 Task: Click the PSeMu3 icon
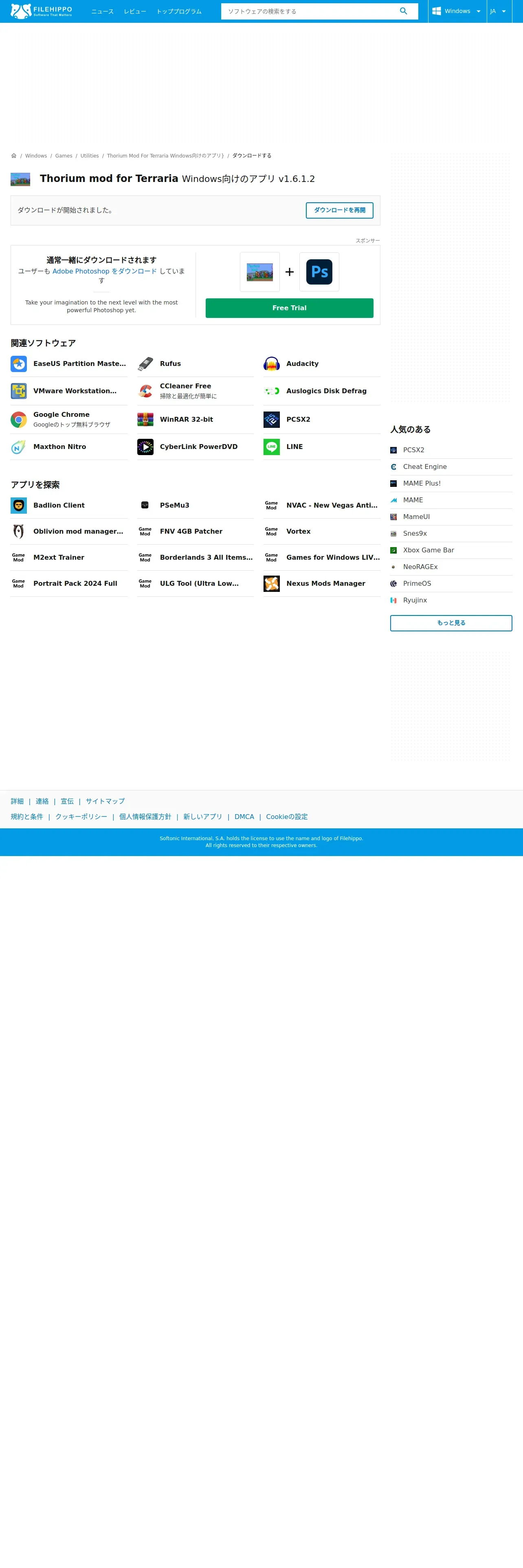pos(145,505)
